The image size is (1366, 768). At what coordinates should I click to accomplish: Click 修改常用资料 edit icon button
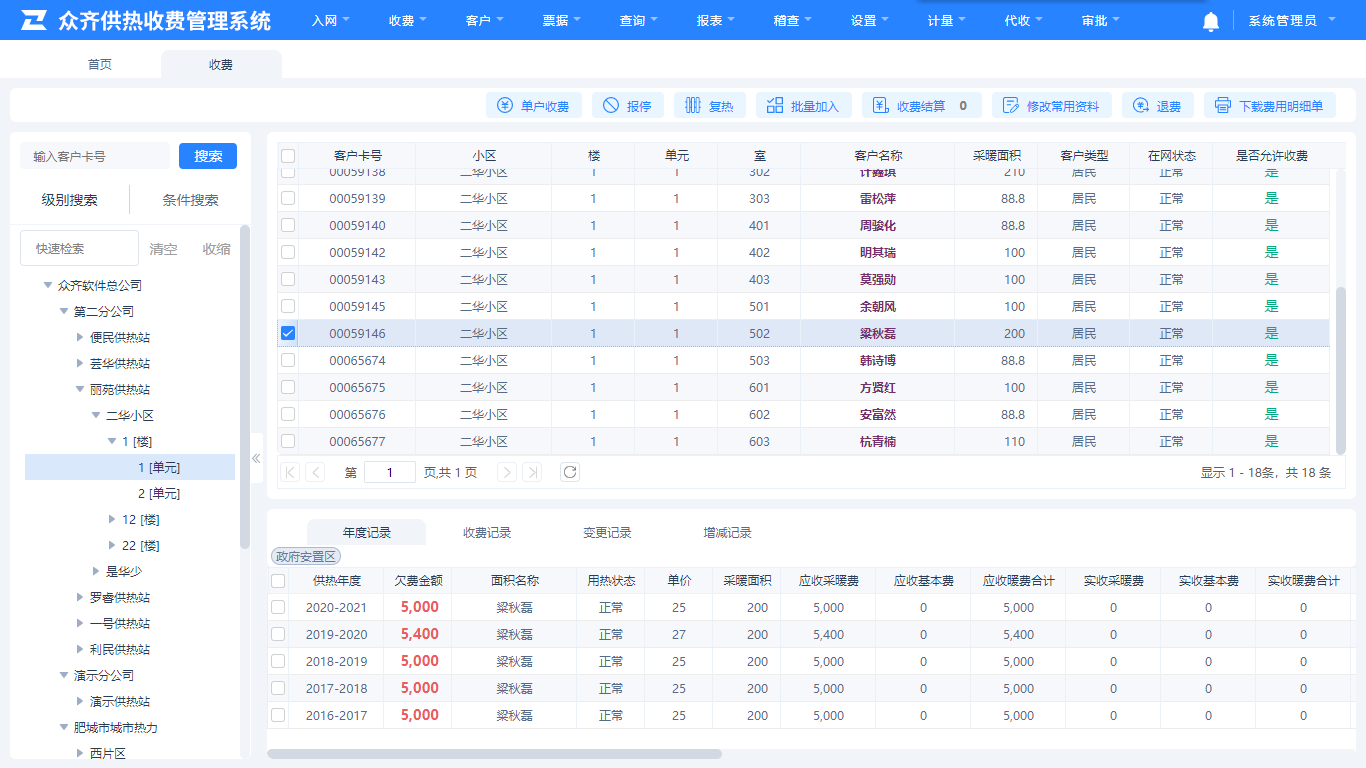click(1052, 105)
